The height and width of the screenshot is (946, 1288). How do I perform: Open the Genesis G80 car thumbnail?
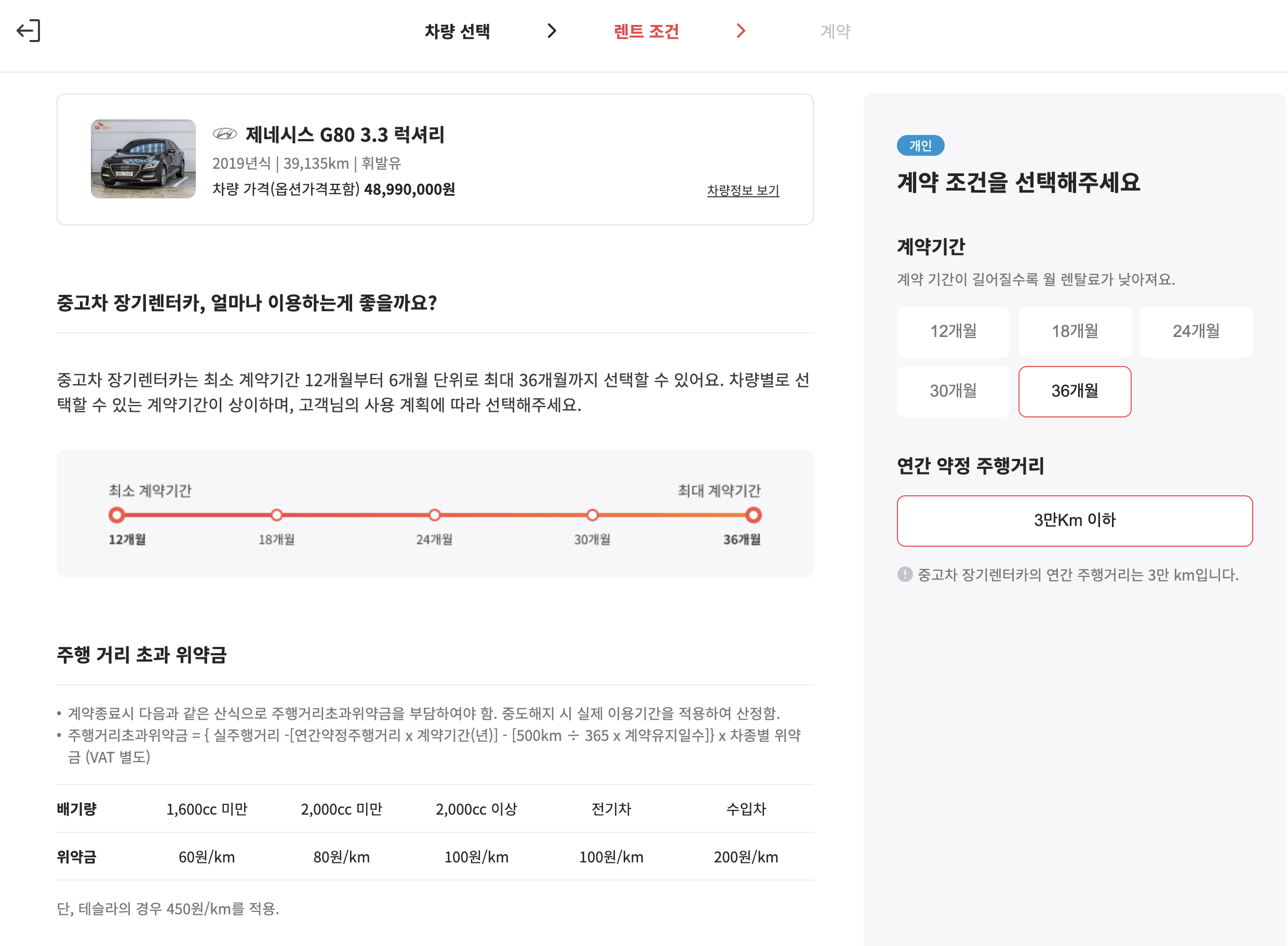(x=143, y=159)
